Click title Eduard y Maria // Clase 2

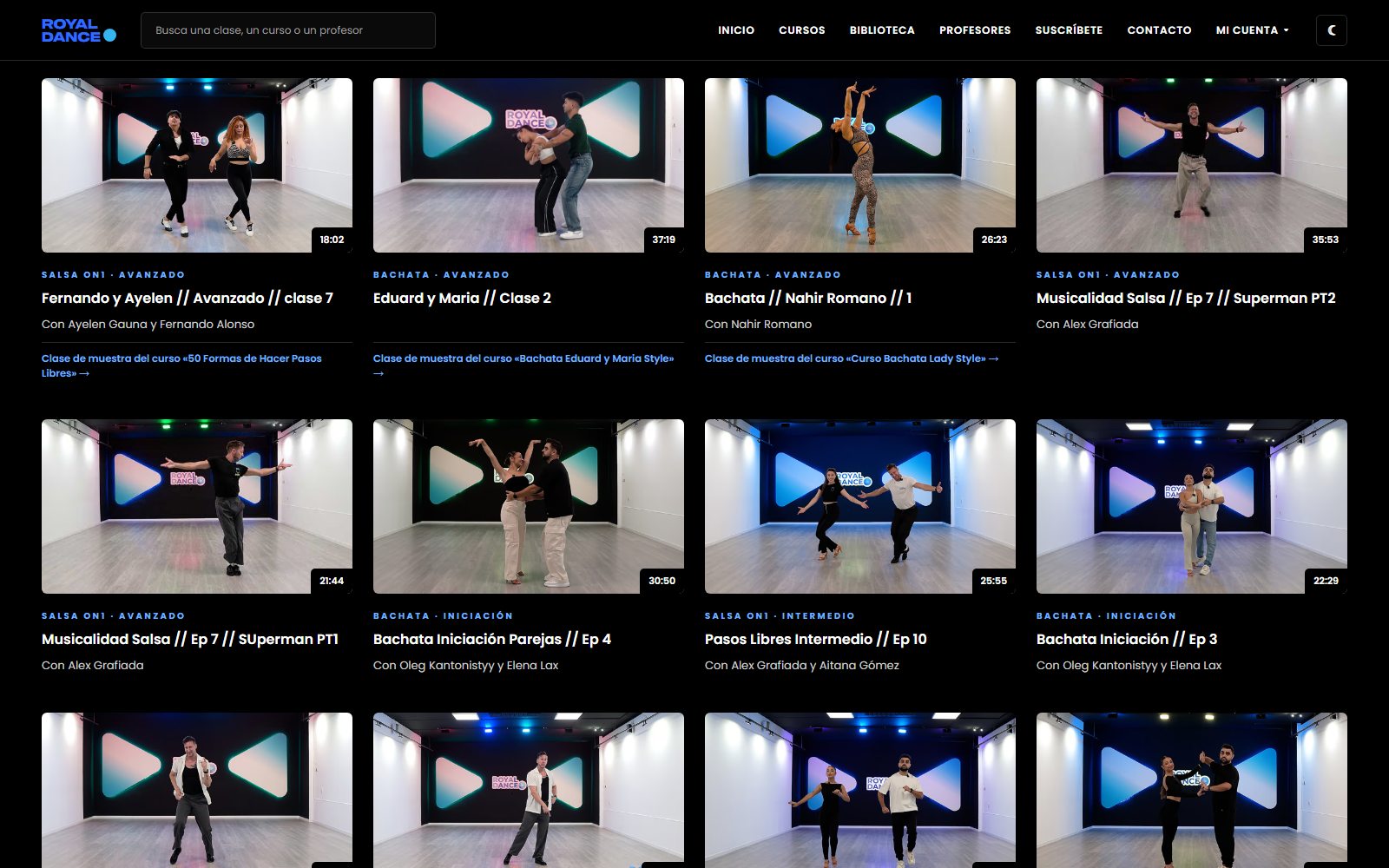462,298
